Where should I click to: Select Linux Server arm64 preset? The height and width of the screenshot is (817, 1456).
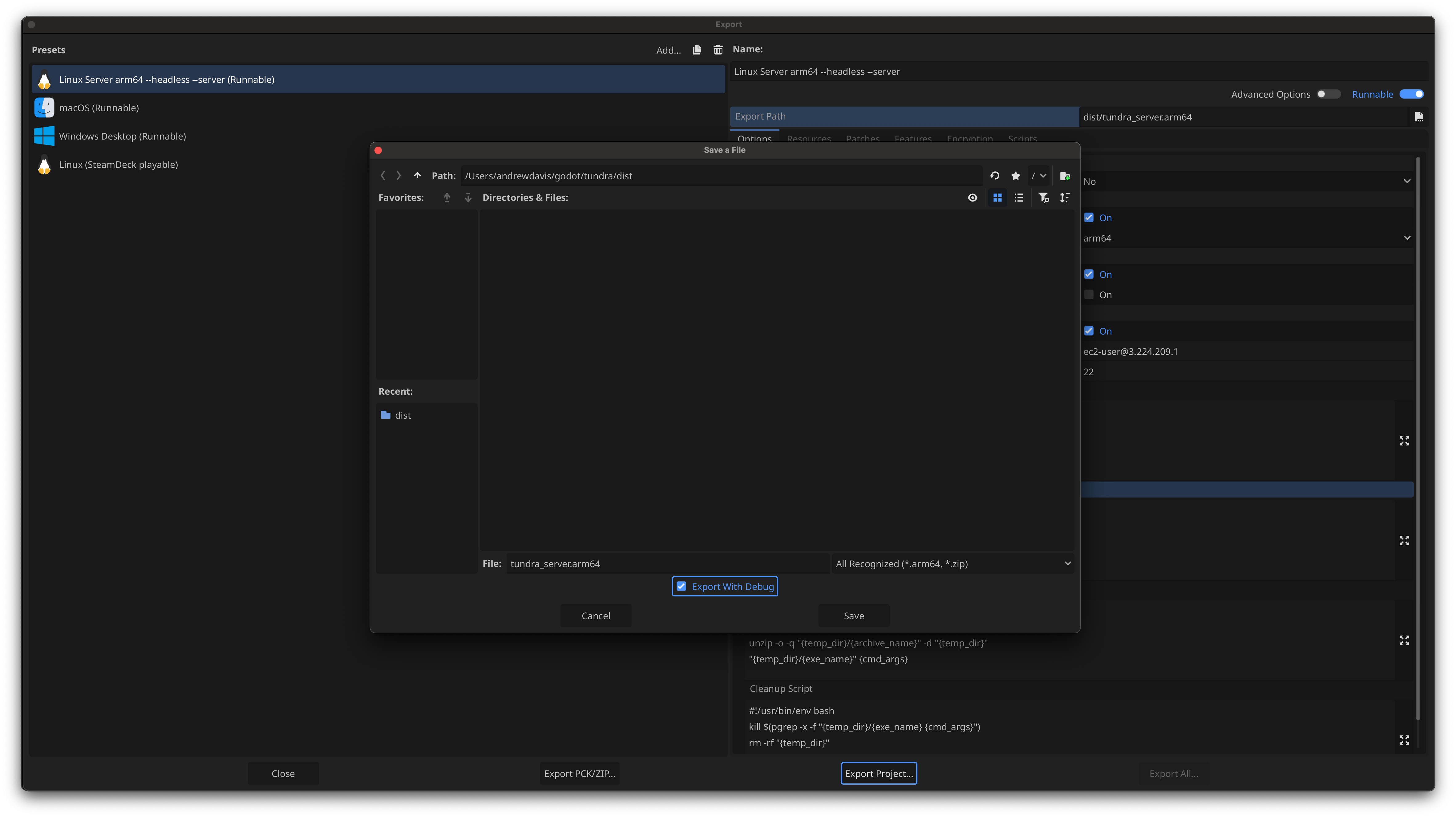(x=378, y=79)
